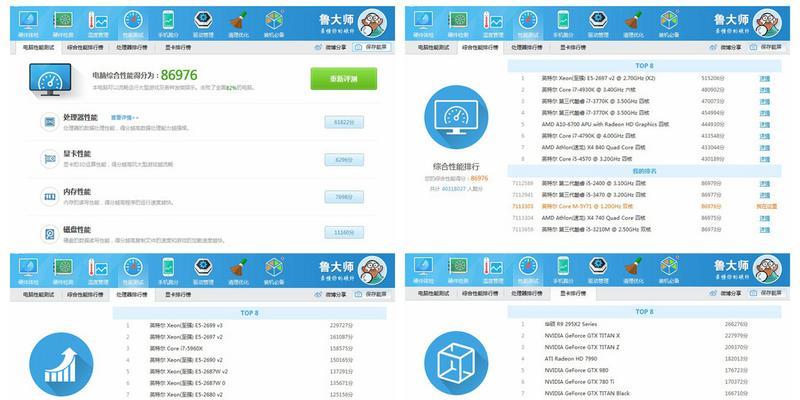Switch to 处理器排行榜 tab in performance test window

[132, 47]
